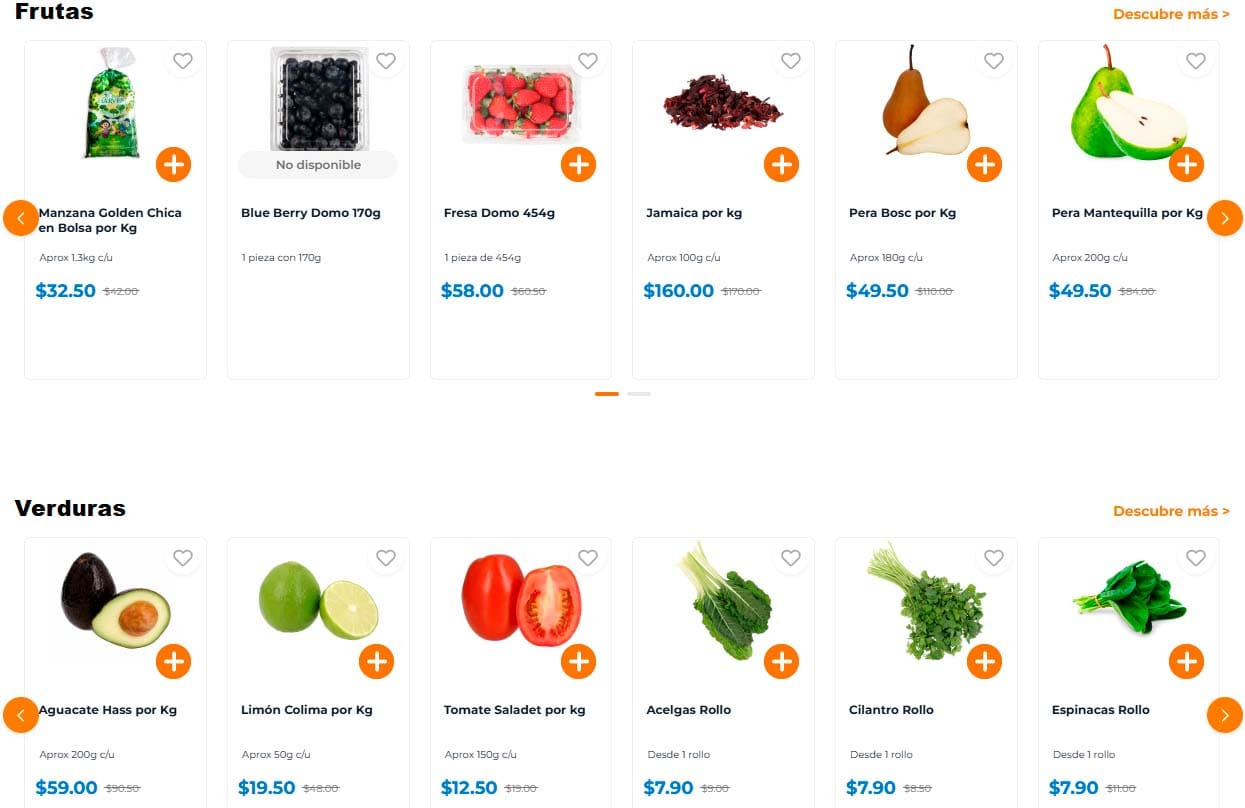
Task: Advance the Verduras carousel right
Action: [x=1225, y=715]
